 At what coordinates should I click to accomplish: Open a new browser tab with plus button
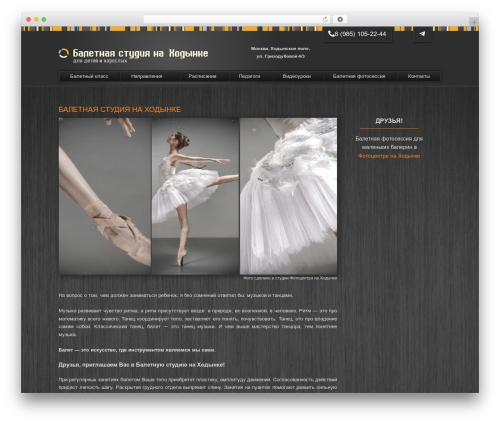pos(474,22)
